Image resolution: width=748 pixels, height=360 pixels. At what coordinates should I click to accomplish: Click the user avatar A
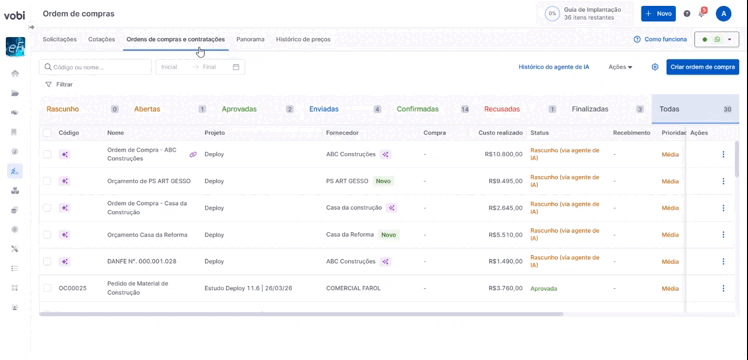pos(723,14)
